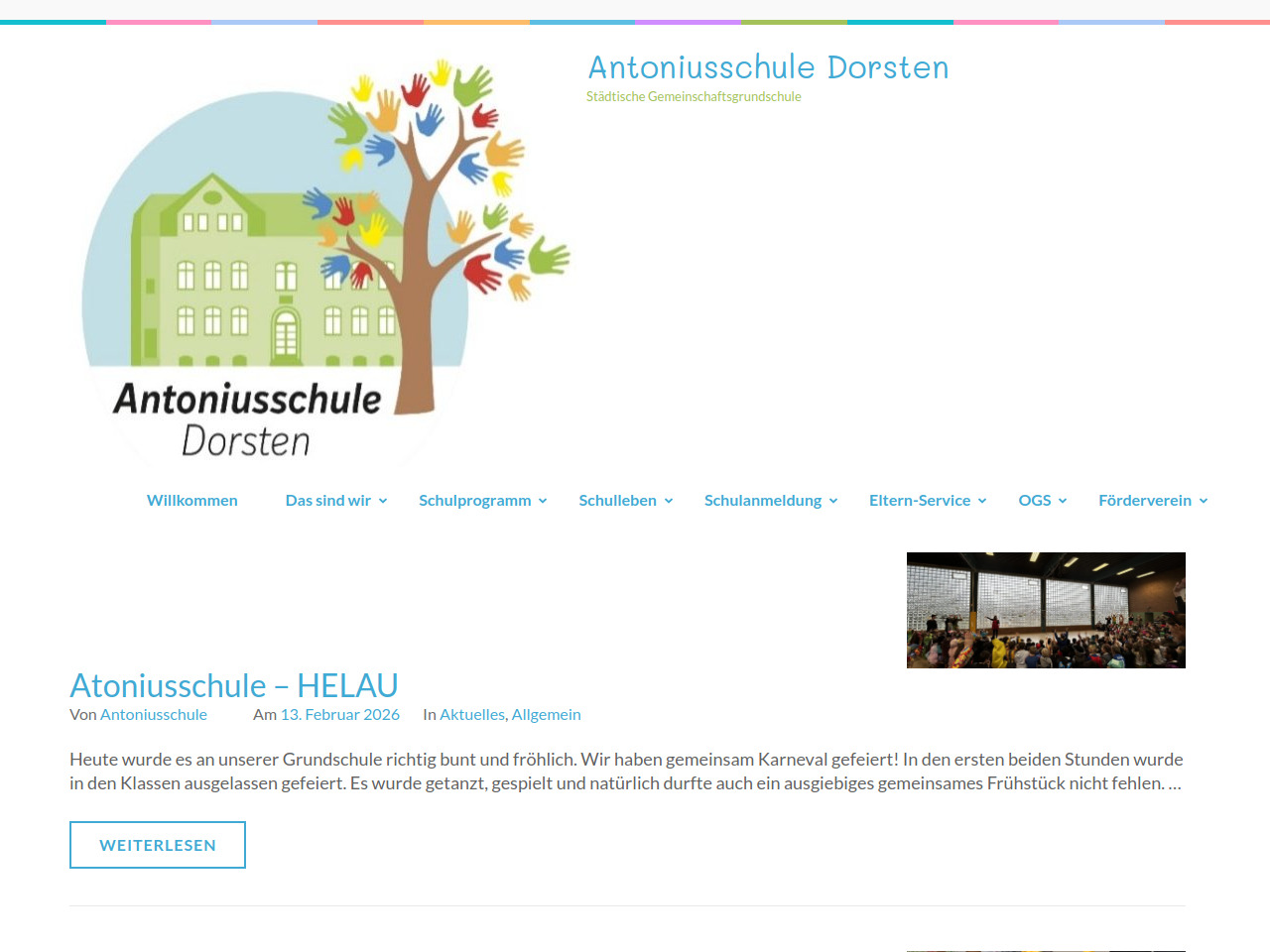Open the Förderverein menu item
The height and width of the screenshot is (952, 1270).
(x=1144, y=501)
